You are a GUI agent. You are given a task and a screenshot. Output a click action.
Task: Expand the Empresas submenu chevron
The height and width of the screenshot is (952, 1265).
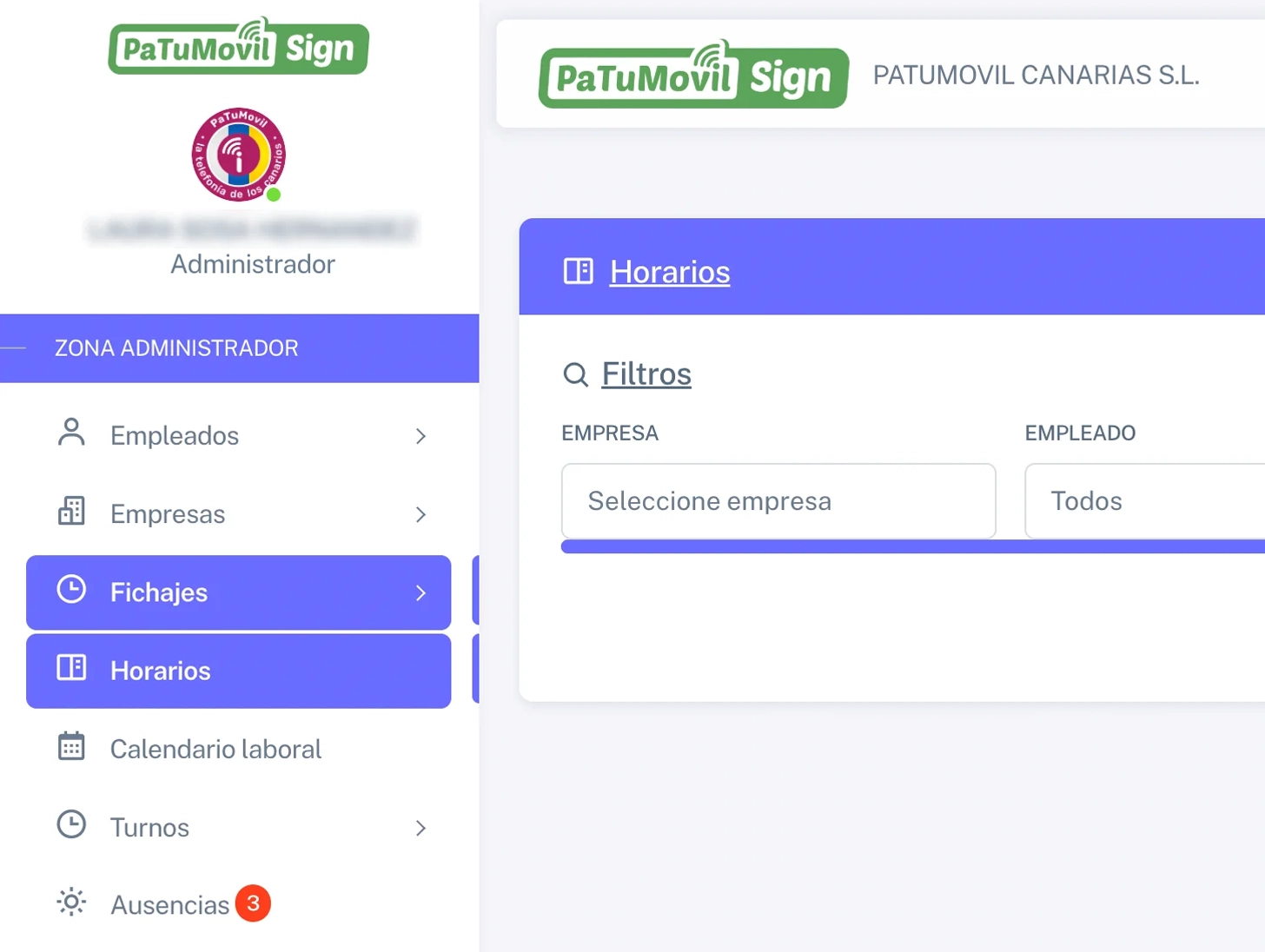(421, 514)
